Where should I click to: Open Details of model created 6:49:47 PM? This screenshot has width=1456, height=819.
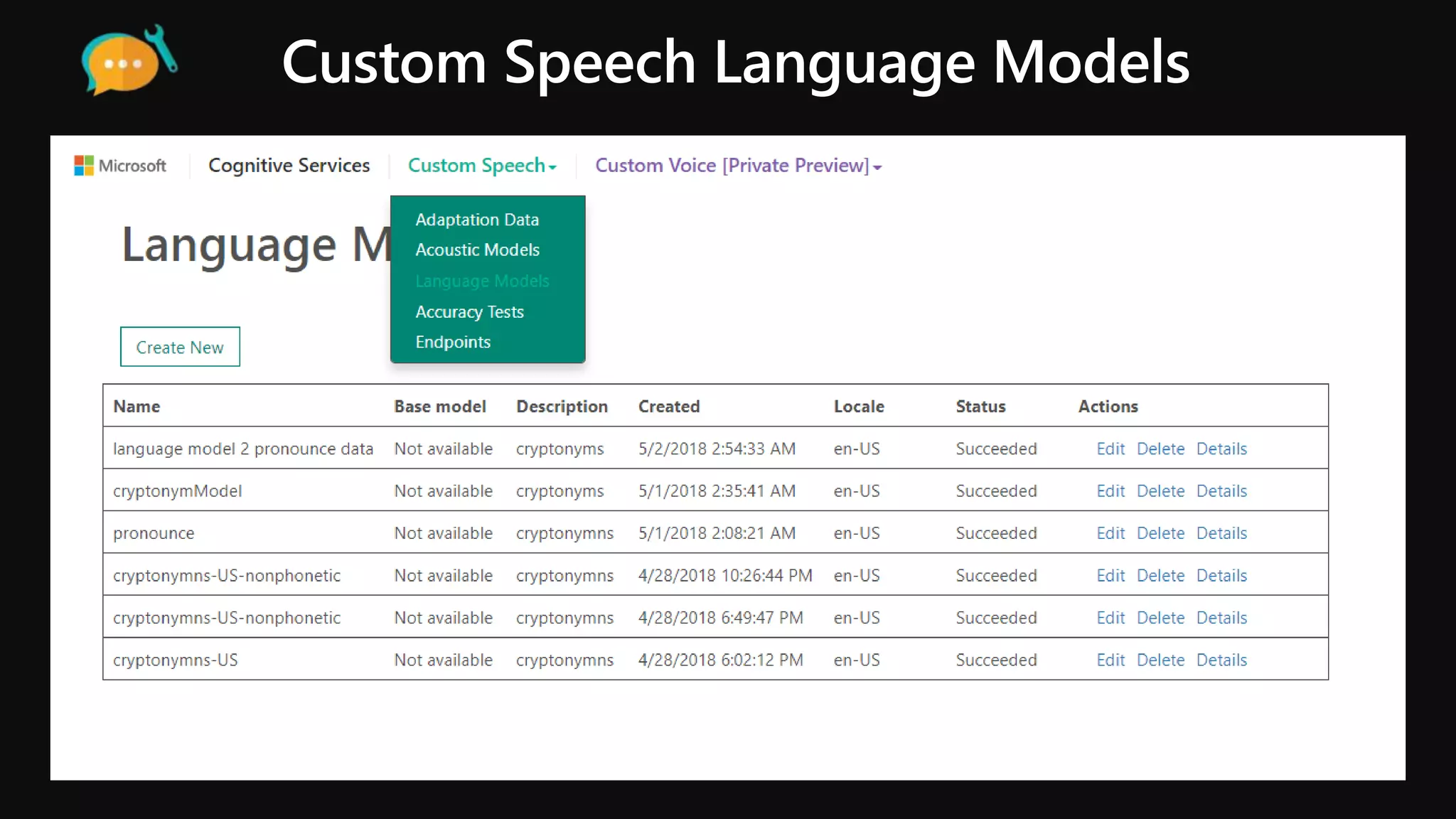point(1221,618)
